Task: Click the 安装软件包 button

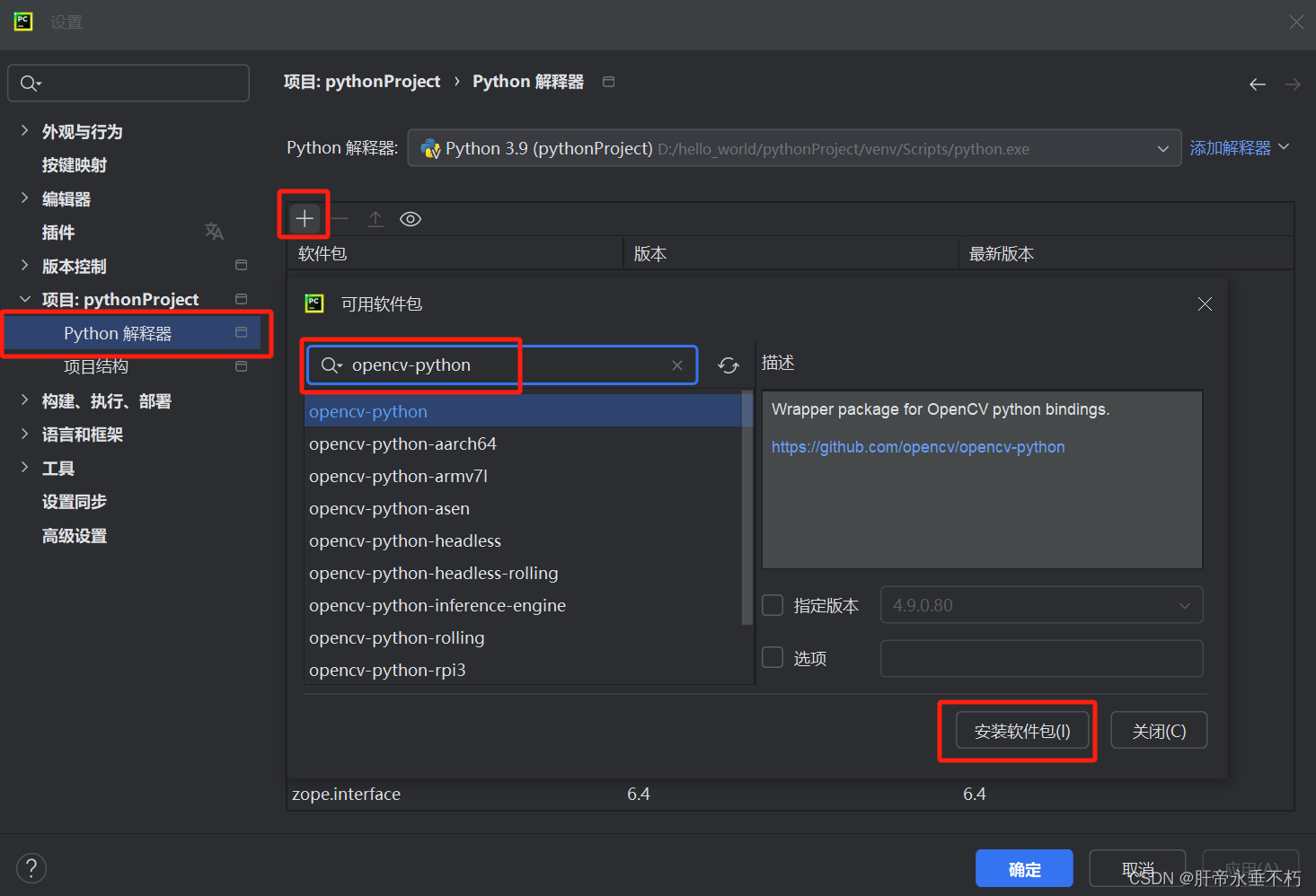Action: [x=1021, y=731]
